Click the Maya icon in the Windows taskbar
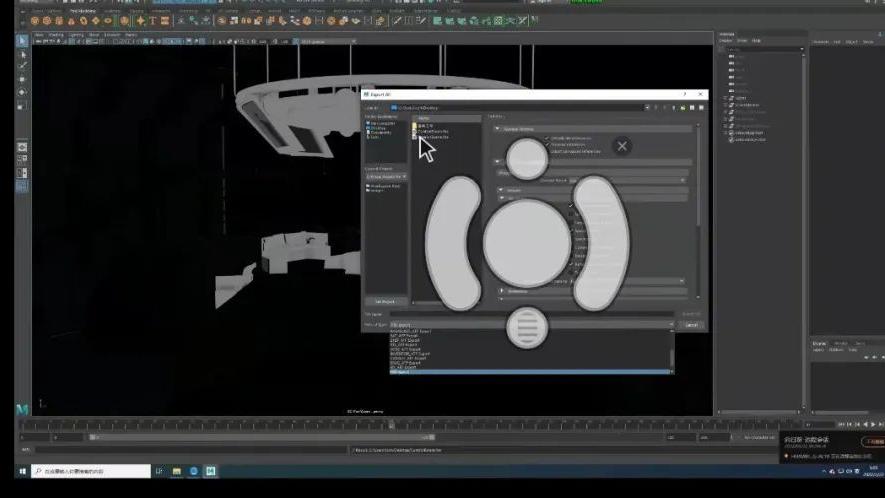This screenshot has width=885, height=498. click(x=211, y=471)
